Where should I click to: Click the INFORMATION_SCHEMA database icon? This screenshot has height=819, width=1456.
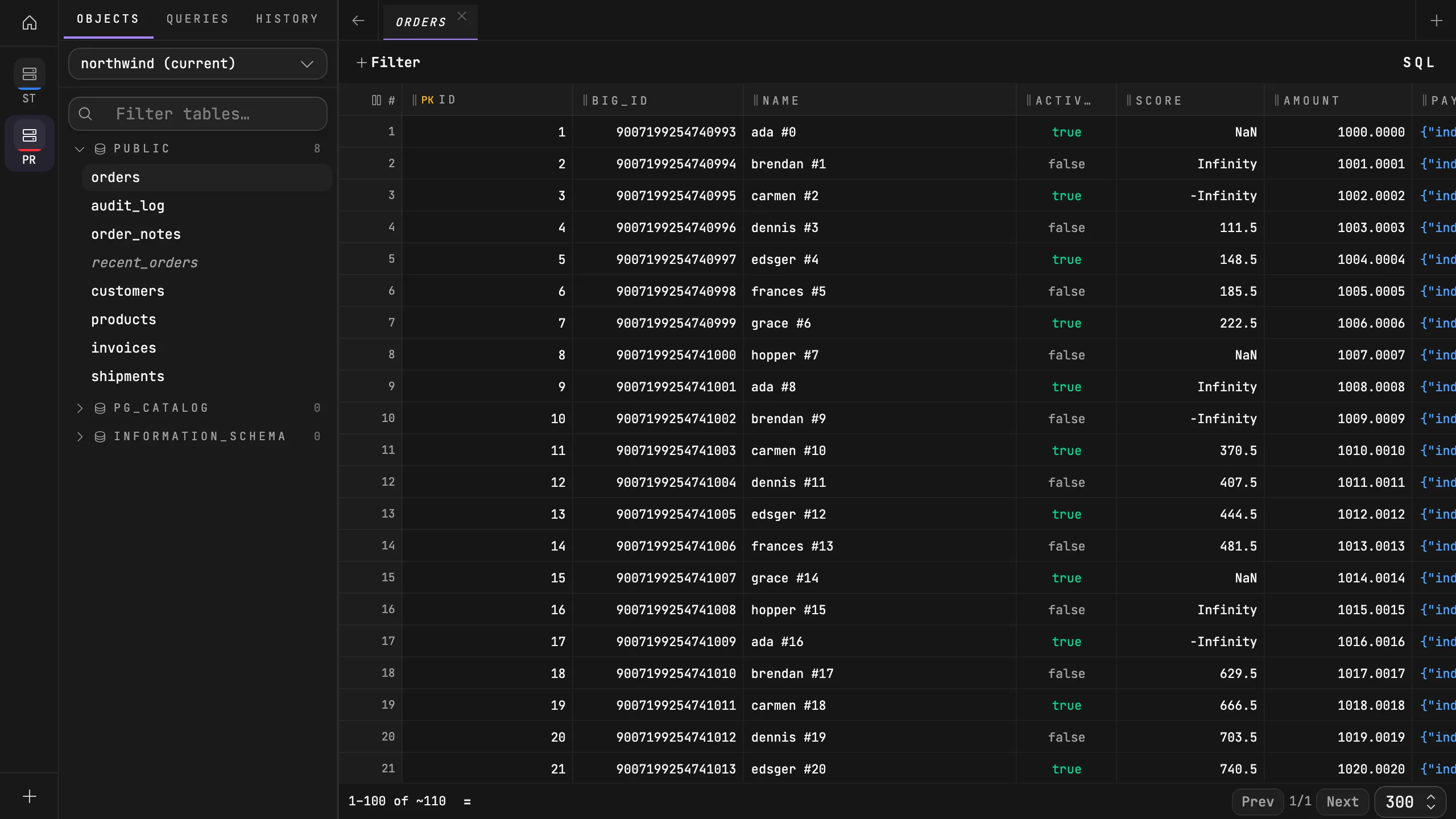100,437
